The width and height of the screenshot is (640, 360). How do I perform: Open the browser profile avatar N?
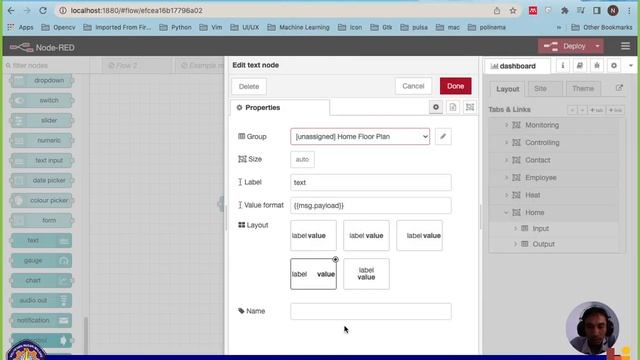point(613,11)
